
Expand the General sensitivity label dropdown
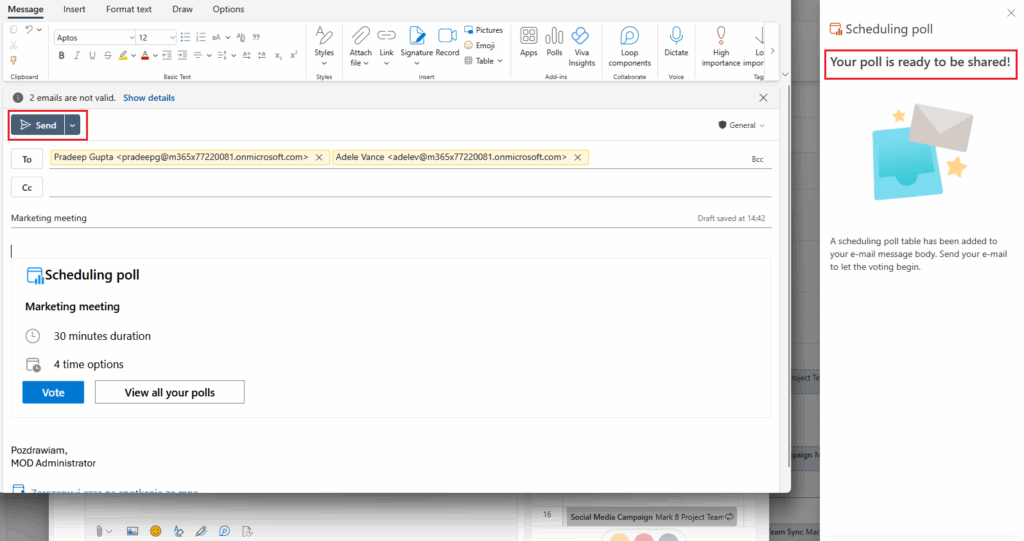742,125
